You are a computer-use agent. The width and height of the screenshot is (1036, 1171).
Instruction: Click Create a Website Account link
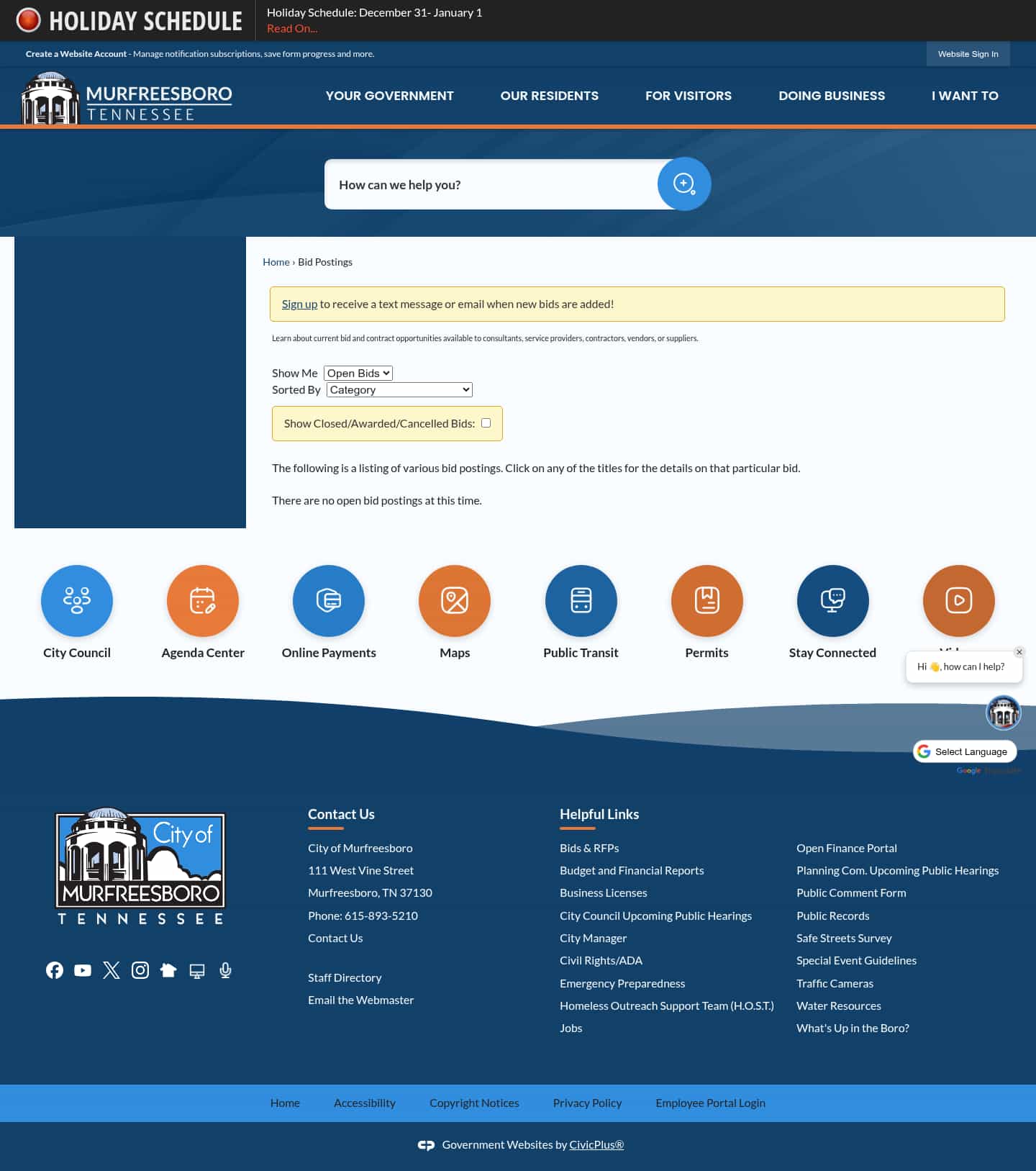click(76, 54)
